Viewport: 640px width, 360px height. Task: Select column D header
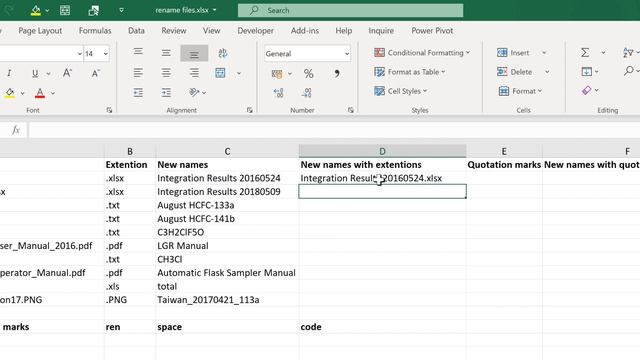(382, 151)
